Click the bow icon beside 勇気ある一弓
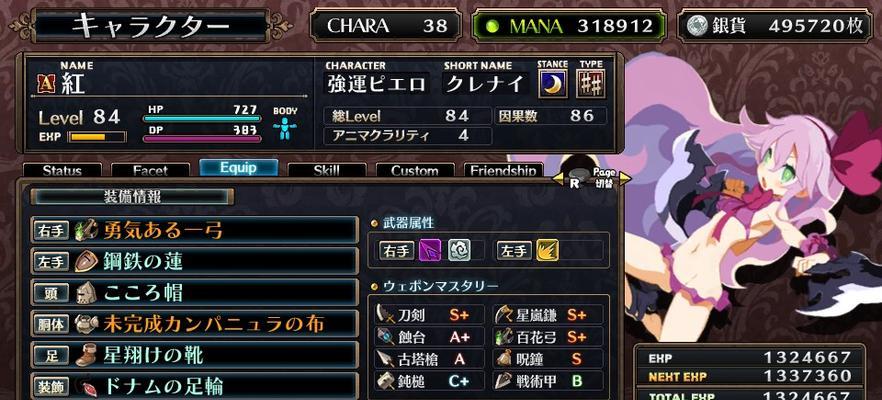The image size is (882, 400). [86, 230]
